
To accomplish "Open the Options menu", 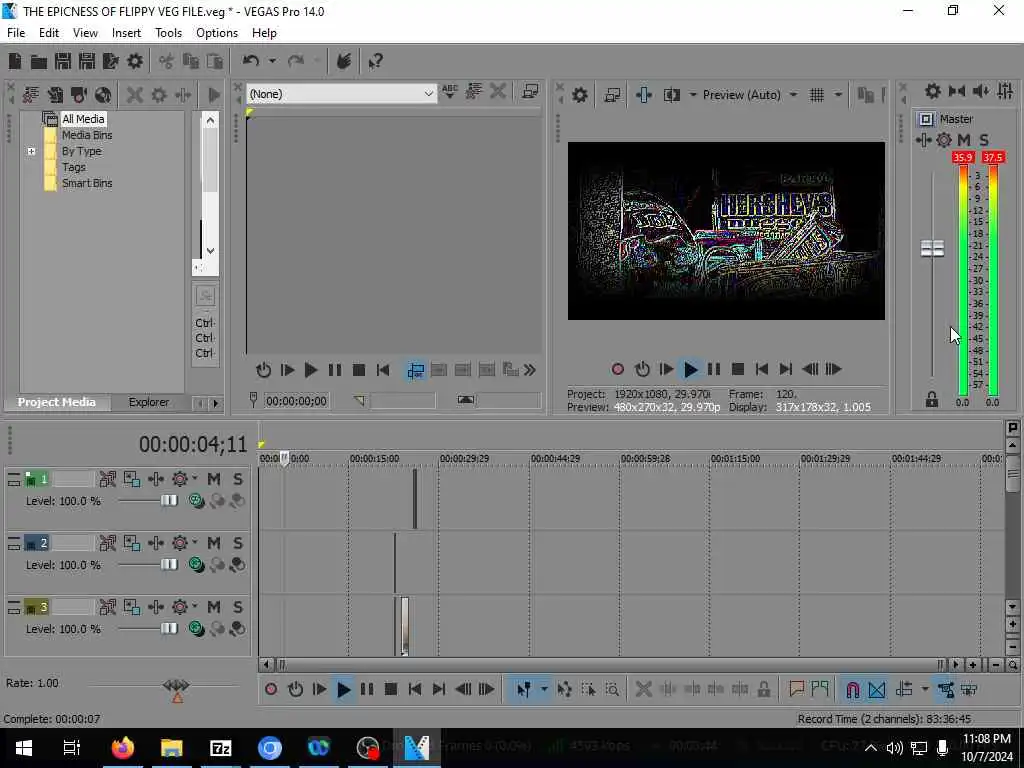I will tap(217, 33).
